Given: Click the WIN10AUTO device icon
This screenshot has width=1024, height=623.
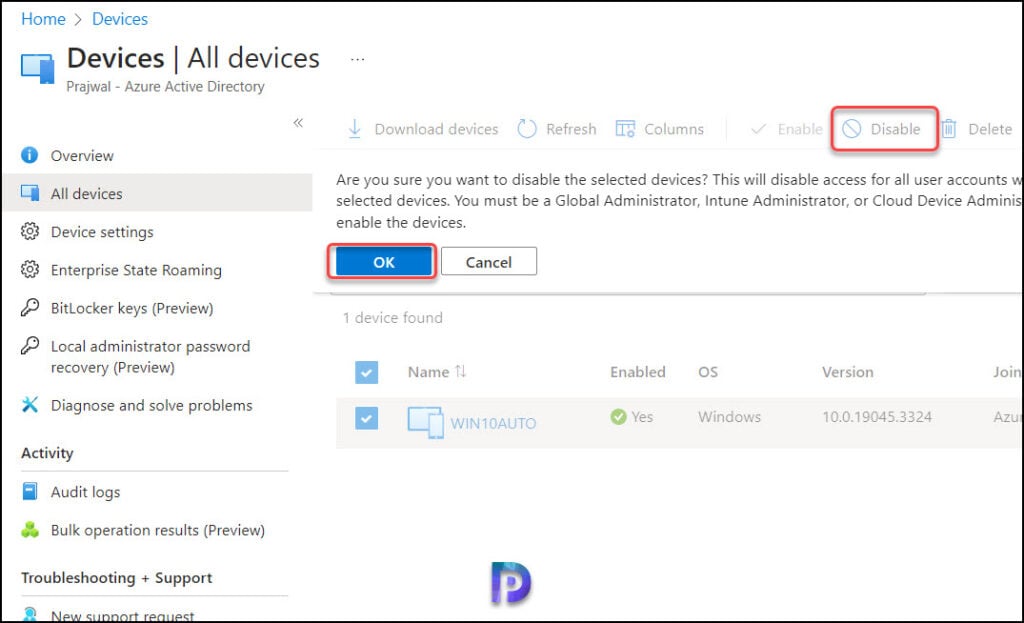Looking at the screenshot, I should (425, 422).
